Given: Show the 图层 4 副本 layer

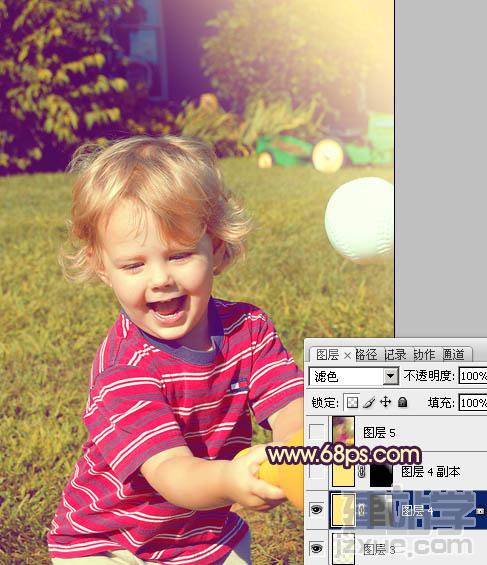Looking at the screenshot, I should click(x=317, y=471).
